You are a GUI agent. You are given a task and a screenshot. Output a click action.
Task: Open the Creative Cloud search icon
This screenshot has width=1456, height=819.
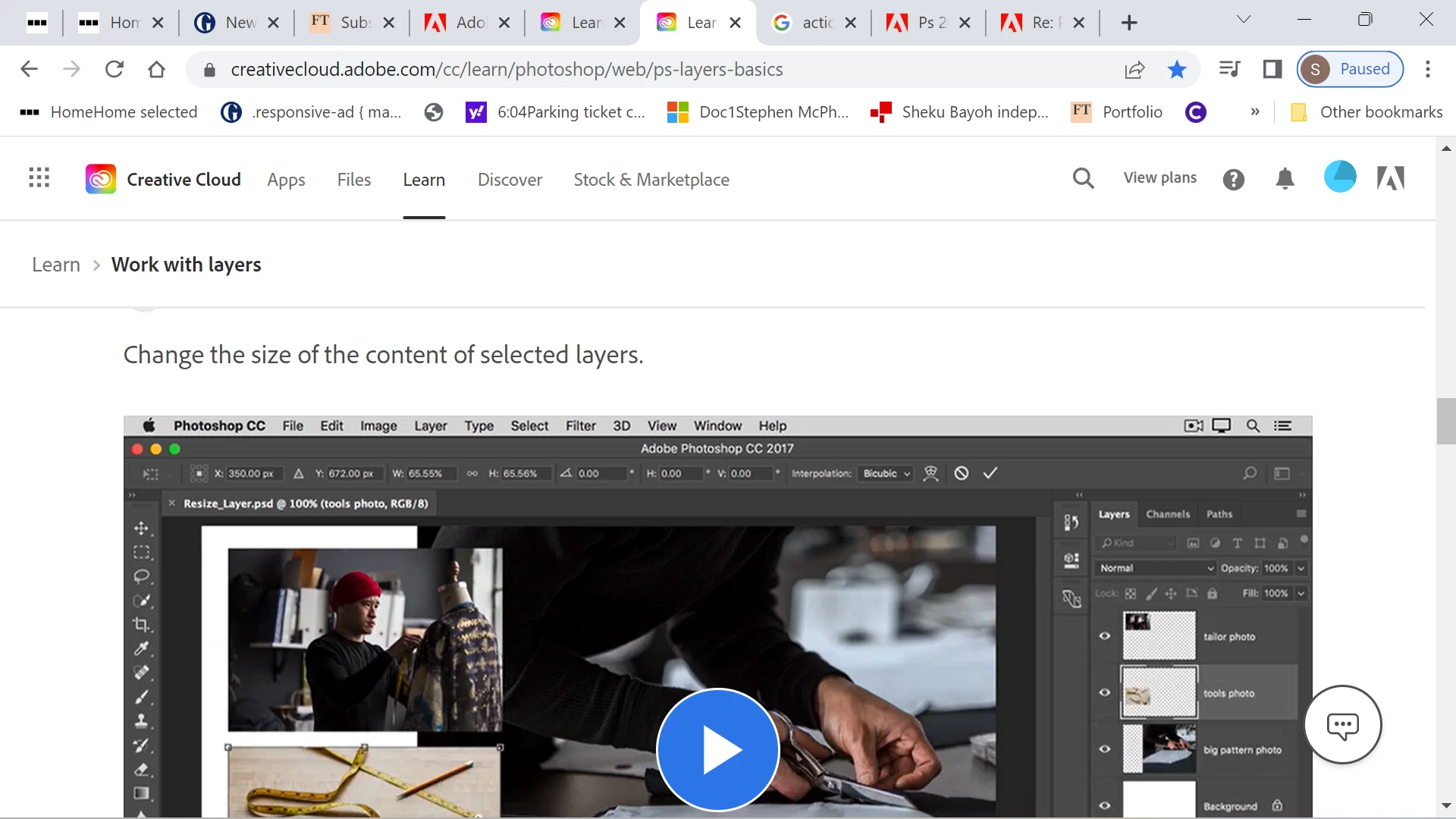[x=1083, y=179]
